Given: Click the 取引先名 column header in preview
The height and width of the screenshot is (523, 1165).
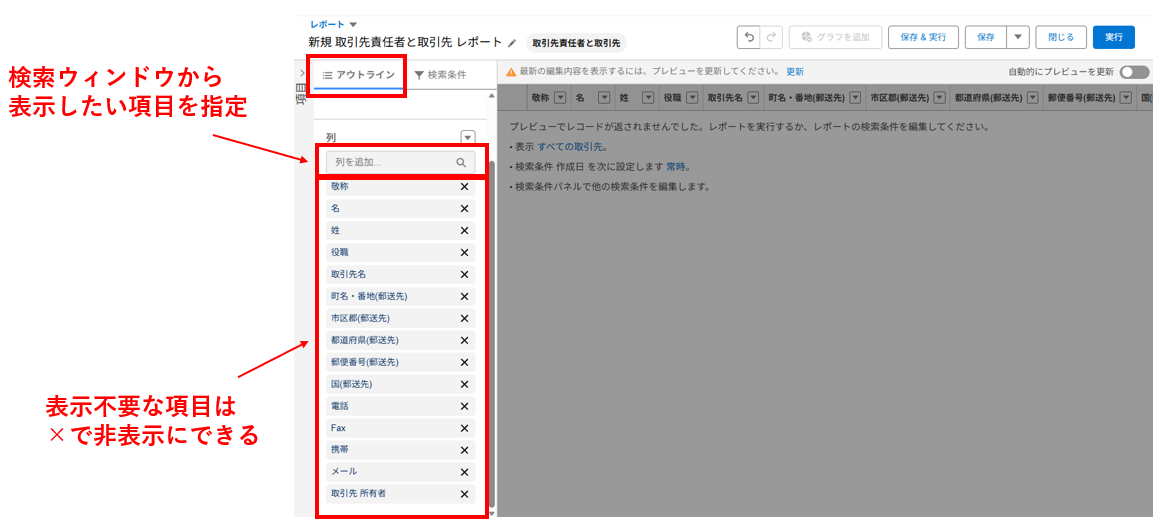Looking at the screenshot, I should [725, 97].
